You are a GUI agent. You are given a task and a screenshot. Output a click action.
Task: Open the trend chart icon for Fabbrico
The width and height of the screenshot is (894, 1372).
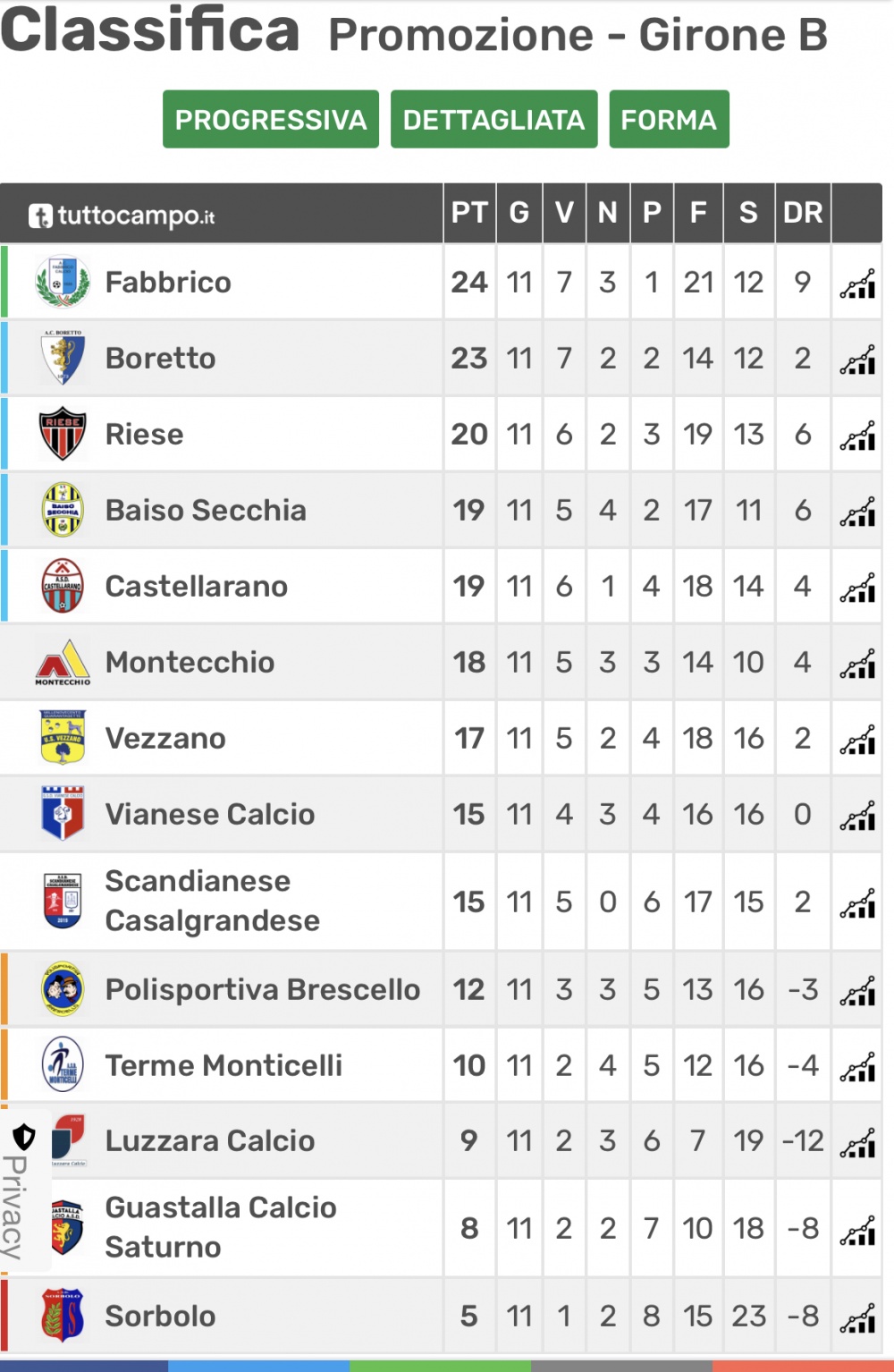[x=857, y=283]
